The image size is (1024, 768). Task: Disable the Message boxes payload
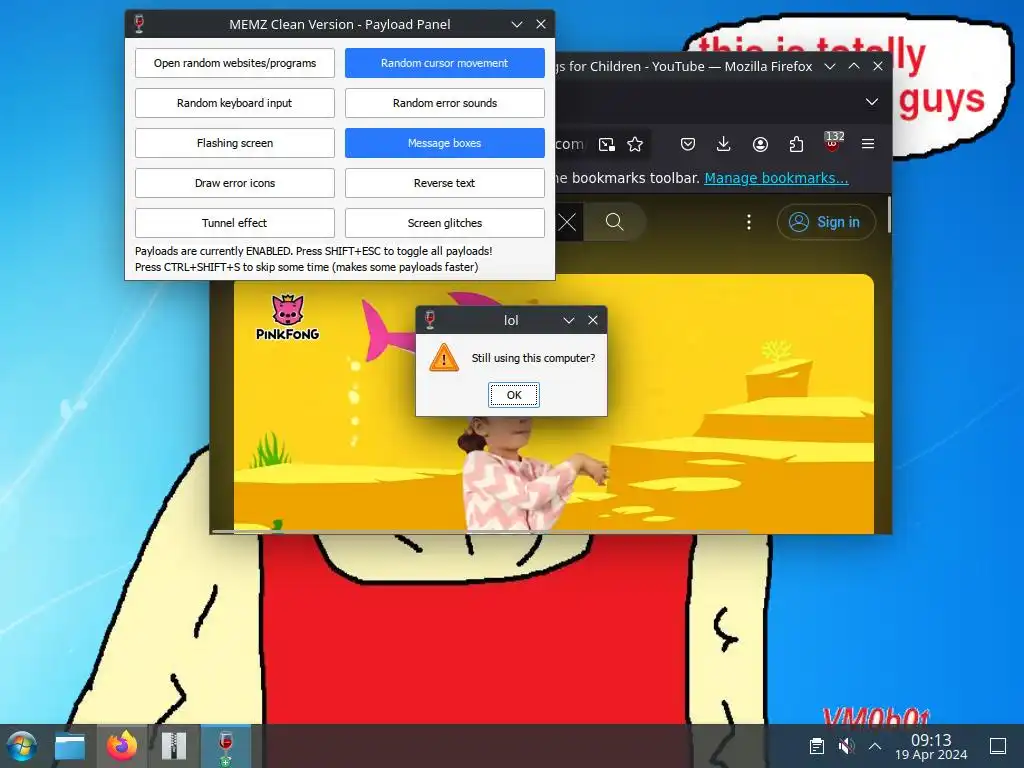pos(444,142)
